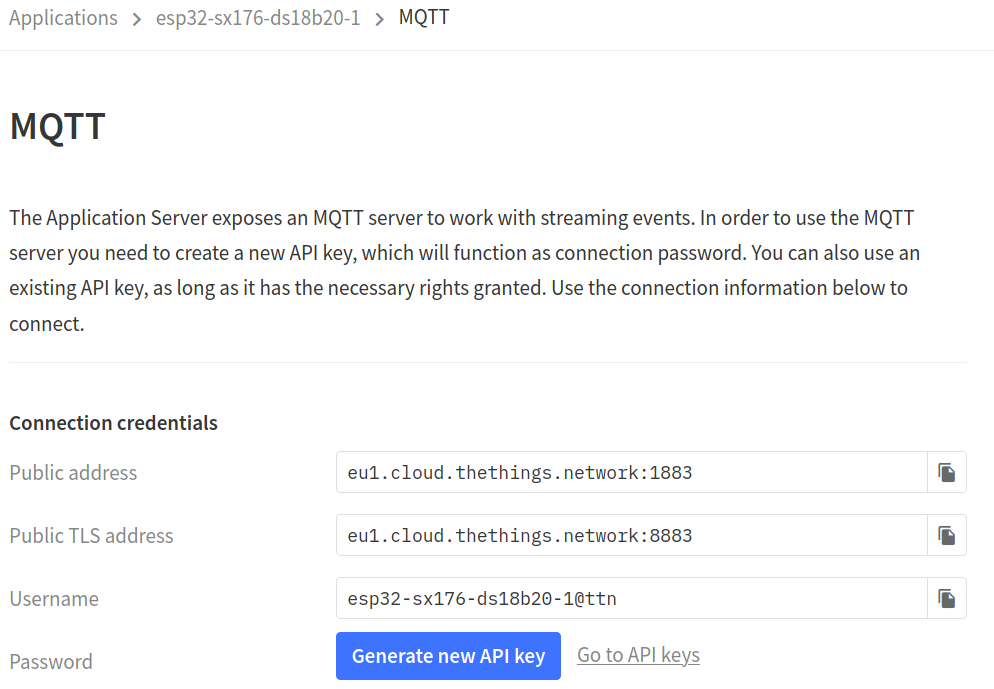The height and width of the screenshot is (689, 994).
Task: Go to API keys page
Action: 638,655
